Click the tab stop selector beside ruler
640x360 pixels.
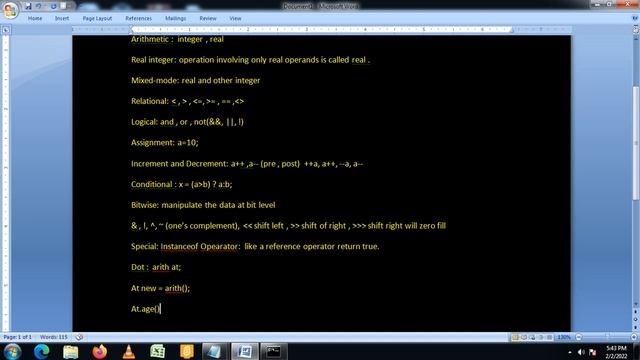pyautogui.click(x=6, y=30)
